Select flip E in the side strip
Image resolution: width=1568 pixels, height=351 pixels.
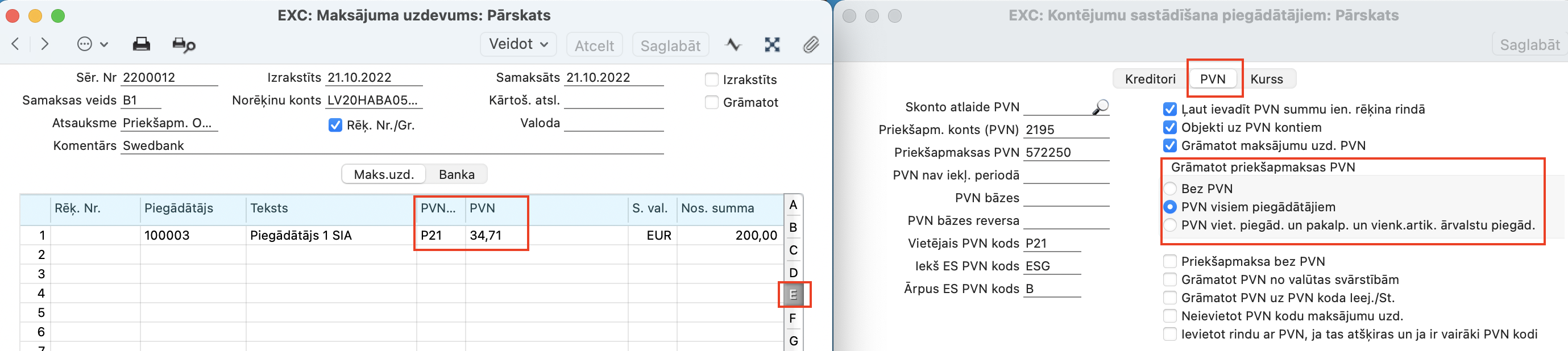pos(793,295)
